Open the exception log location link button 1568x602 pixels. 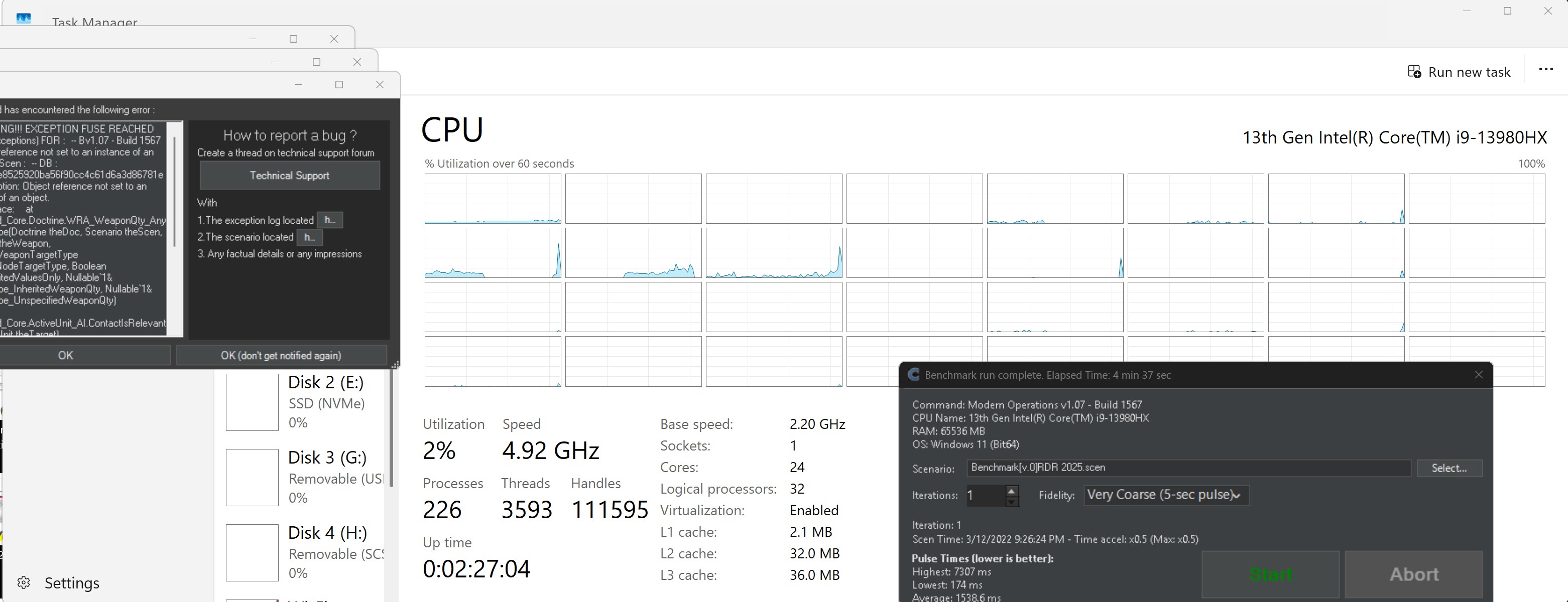[x=330, y=220]
